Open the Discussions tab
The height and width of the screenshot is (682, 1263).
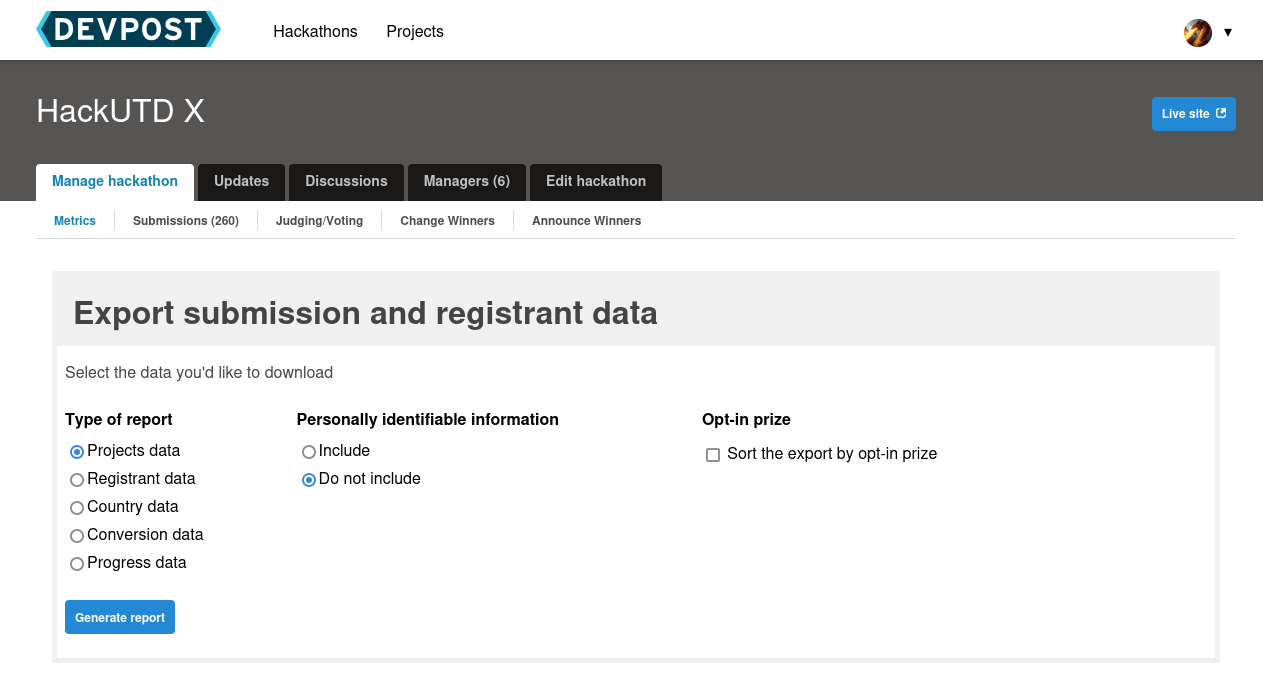346,182
